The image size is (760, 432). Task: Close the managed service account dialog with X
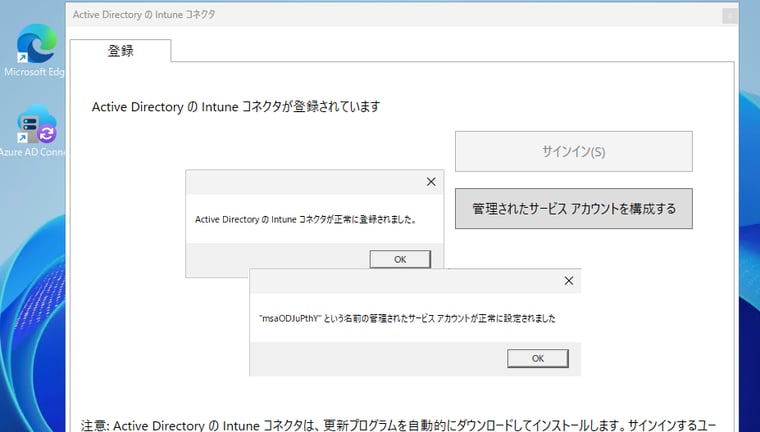(569, 281)
